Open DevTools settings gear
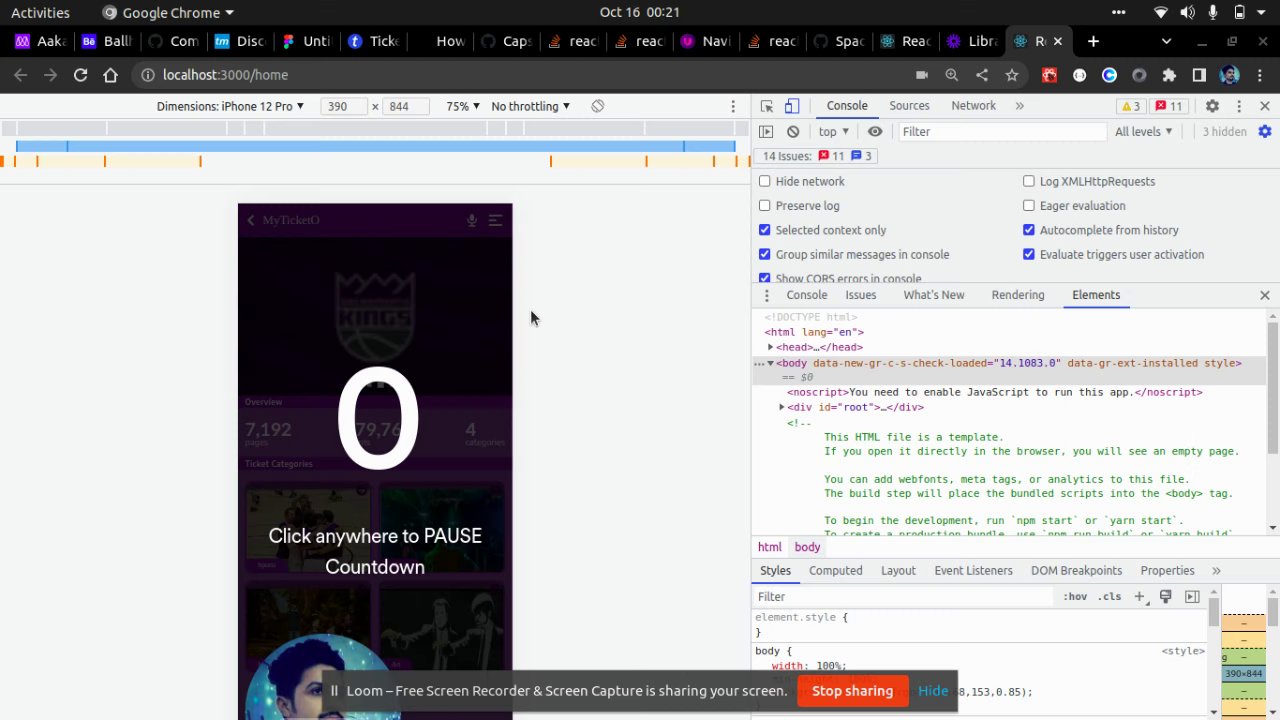This screenshot has height=720, width=1280. 1212,106
